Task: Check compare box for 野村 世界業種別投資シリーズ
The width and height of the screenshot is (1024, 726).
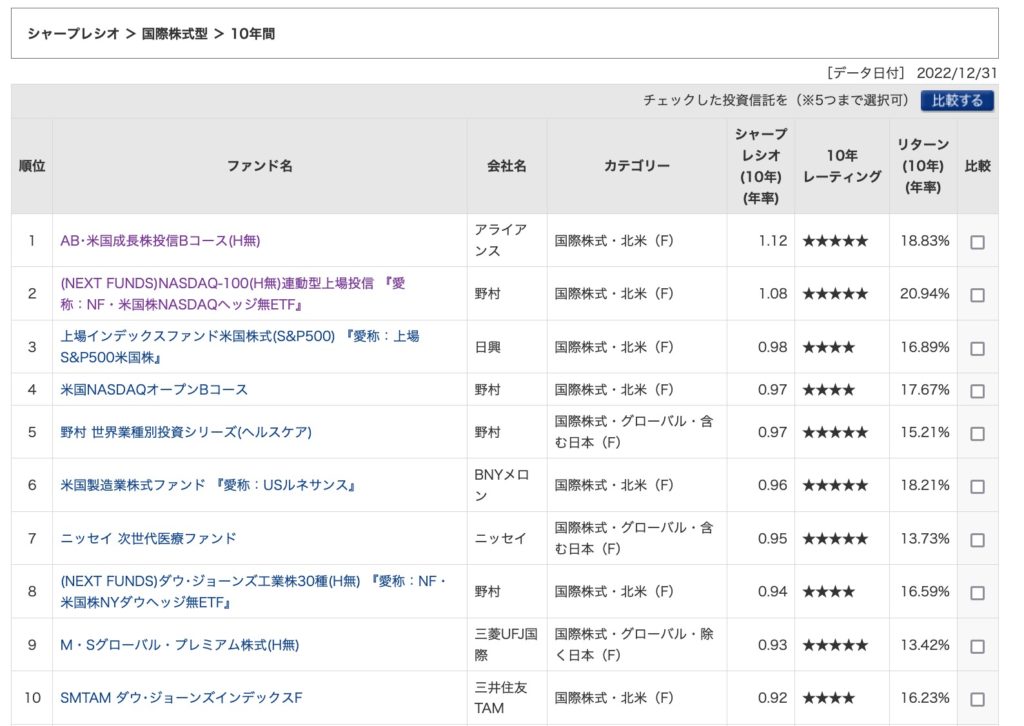Action: pos(977,433)
